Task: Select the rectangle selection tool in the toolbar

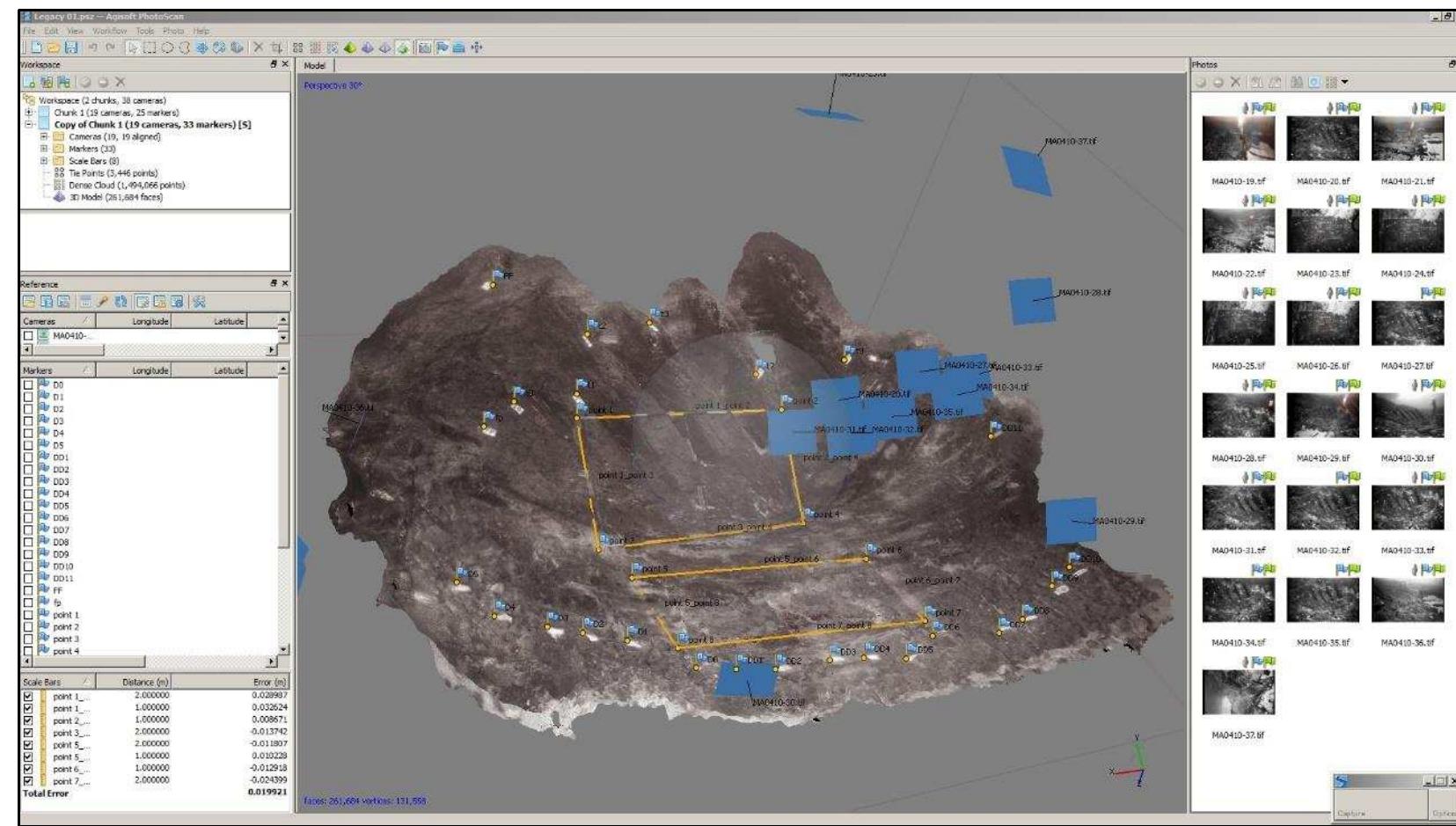Action: (x=148, y=48)
